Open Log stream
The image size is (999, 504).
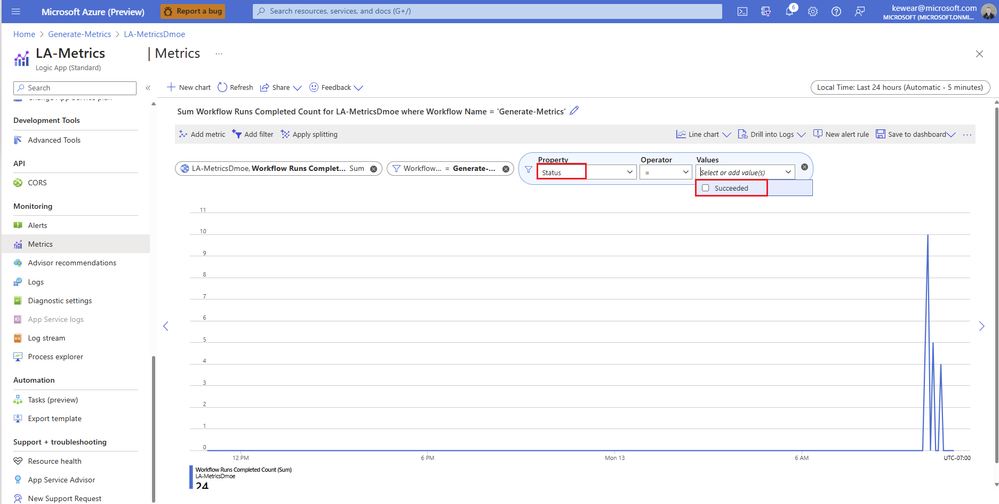47,338
